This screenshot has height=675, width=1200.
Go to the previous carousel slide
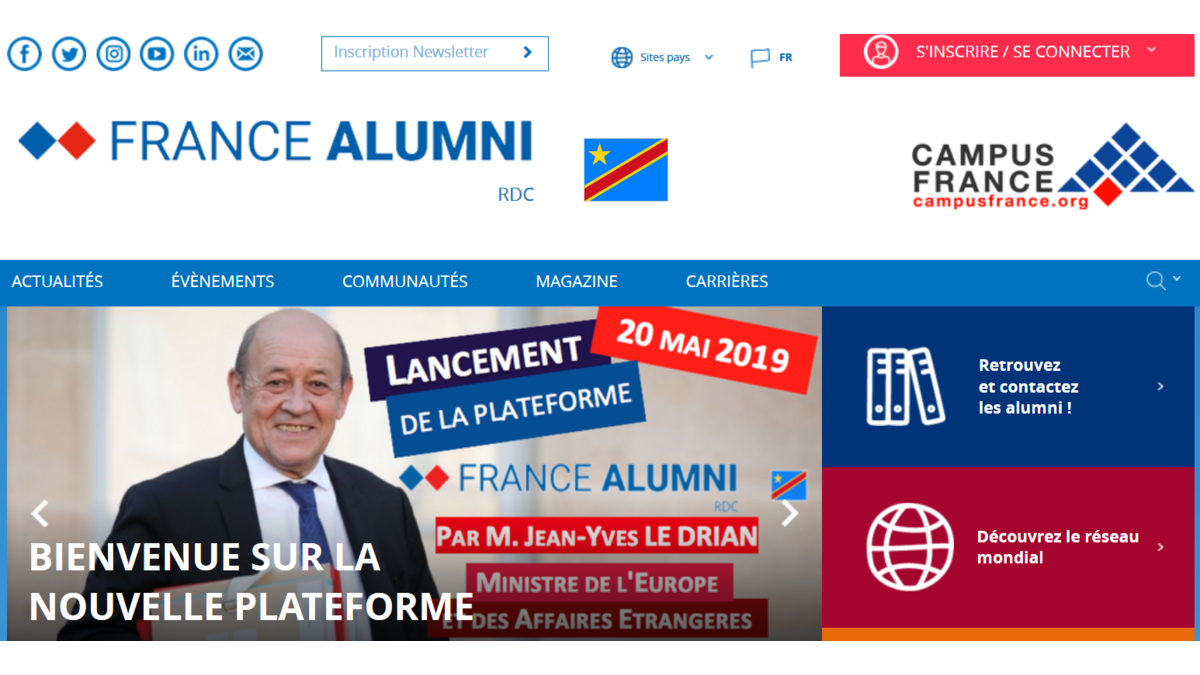(40, 514)
